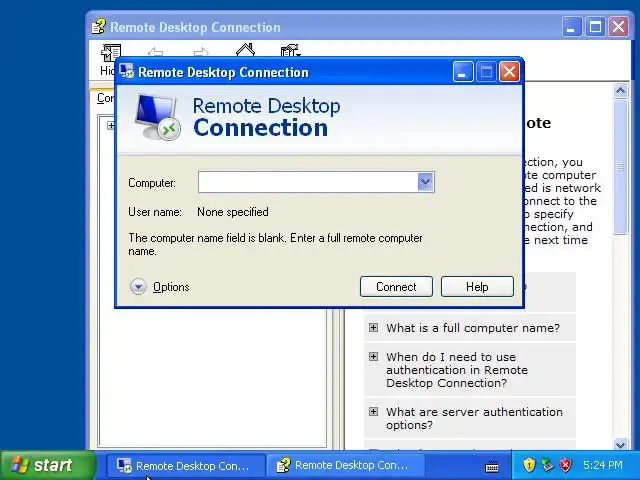640x480 pixels.
Task: Click the Hide toolbar icon in help window
Action: coord(111,53)
